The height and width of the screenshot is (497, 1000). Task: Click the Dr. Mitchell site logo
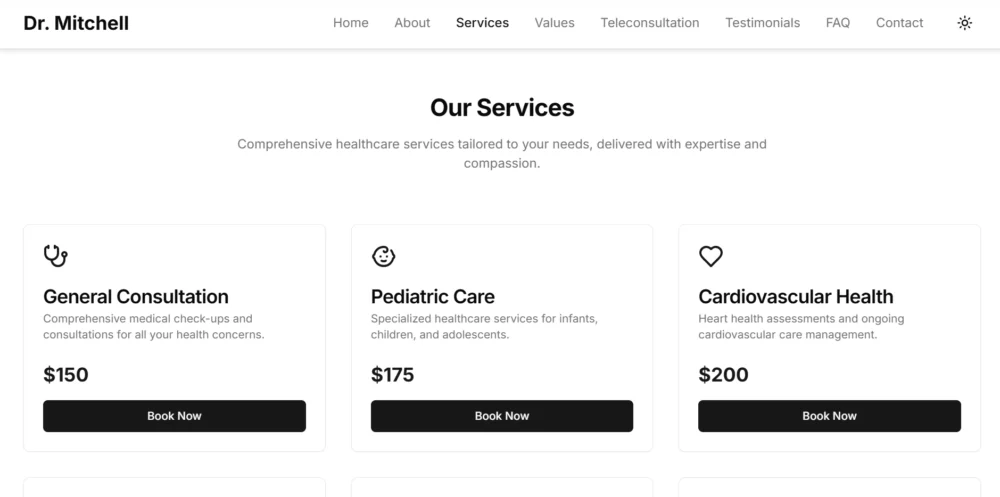[x=76, y=23]
